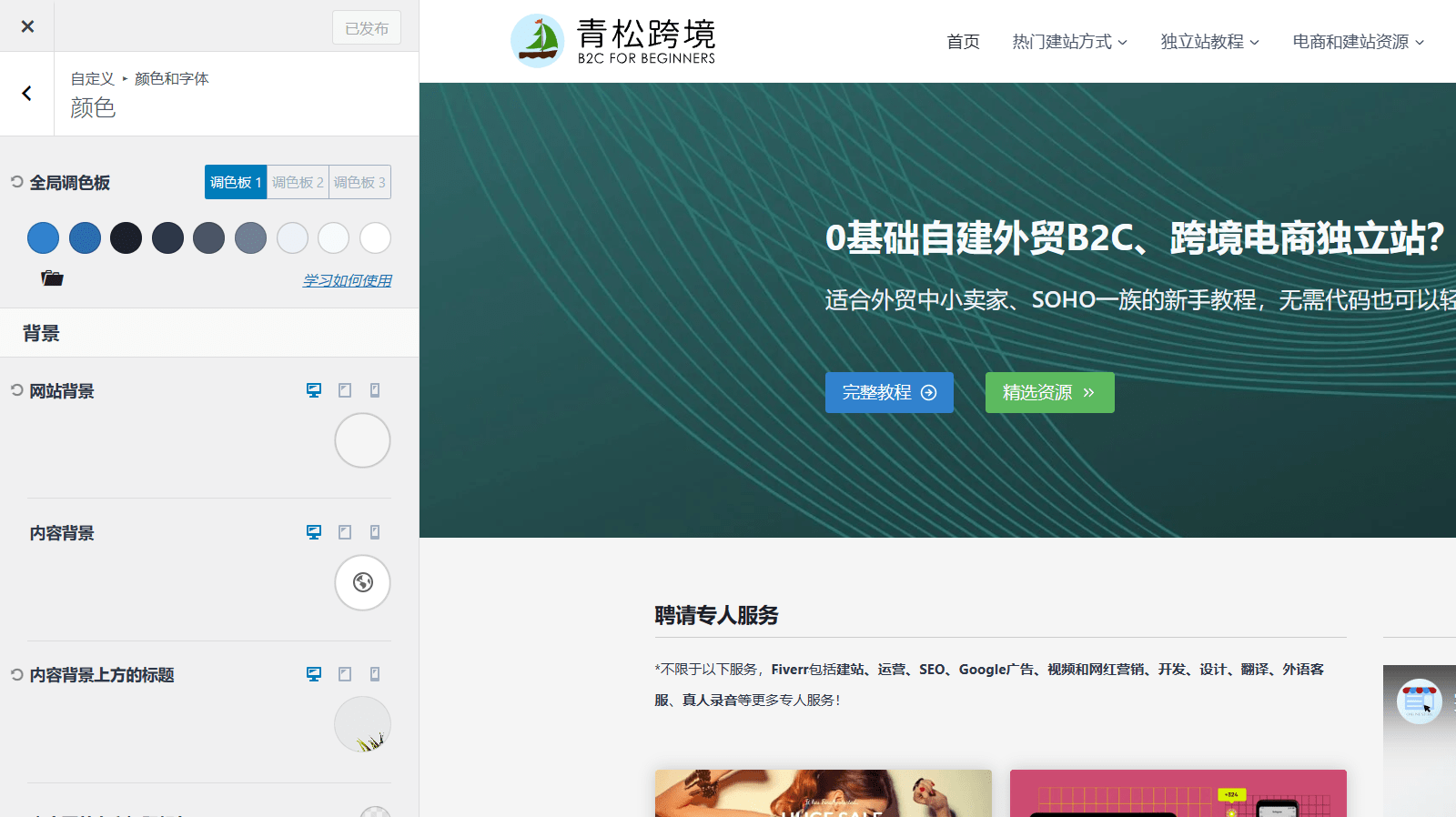Click the 内容背景 label
Viewport: 1456px width, 817px height.
pyautogui.click(x=62, y=533)
